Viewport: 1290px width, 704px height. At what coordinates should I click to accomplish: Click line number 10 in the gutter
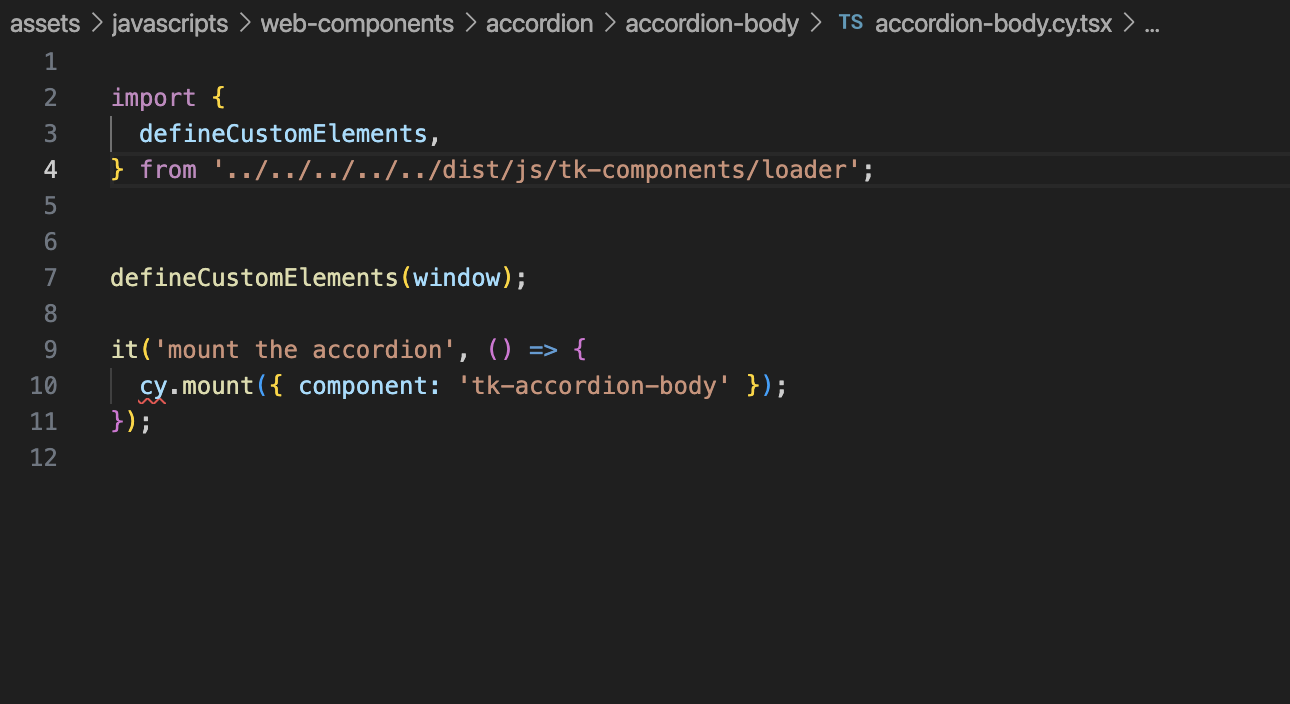[44, 385]
